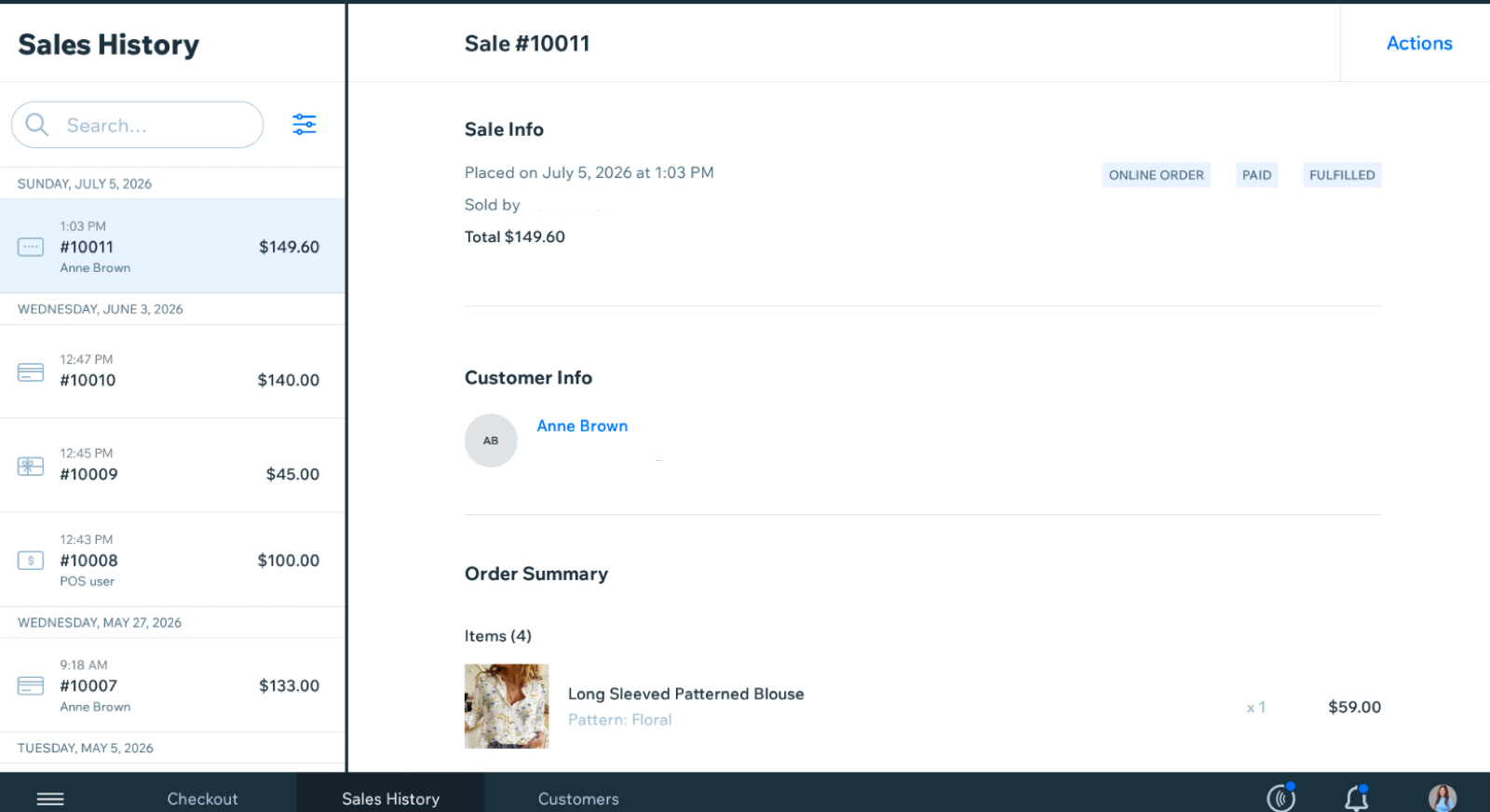
Task: Open the Actions menu for this sale
Action: pyautogui.click(x=1419, y=43)
